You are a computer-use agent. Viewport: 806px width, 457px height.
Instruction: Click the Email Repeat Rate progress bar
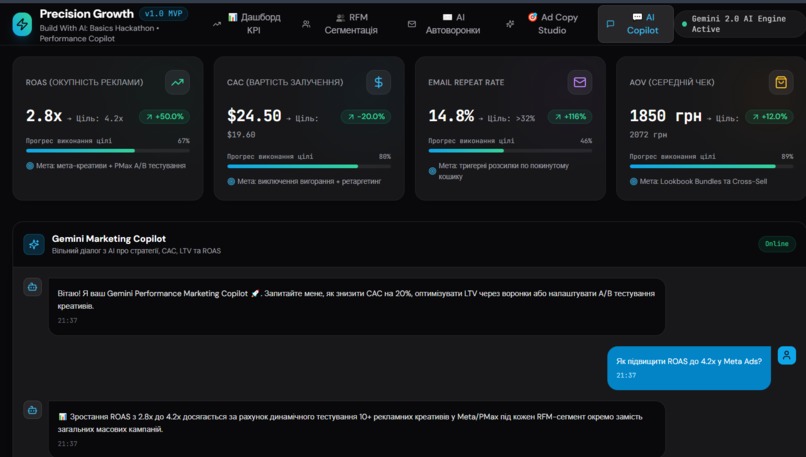click(x=510, y=151)
